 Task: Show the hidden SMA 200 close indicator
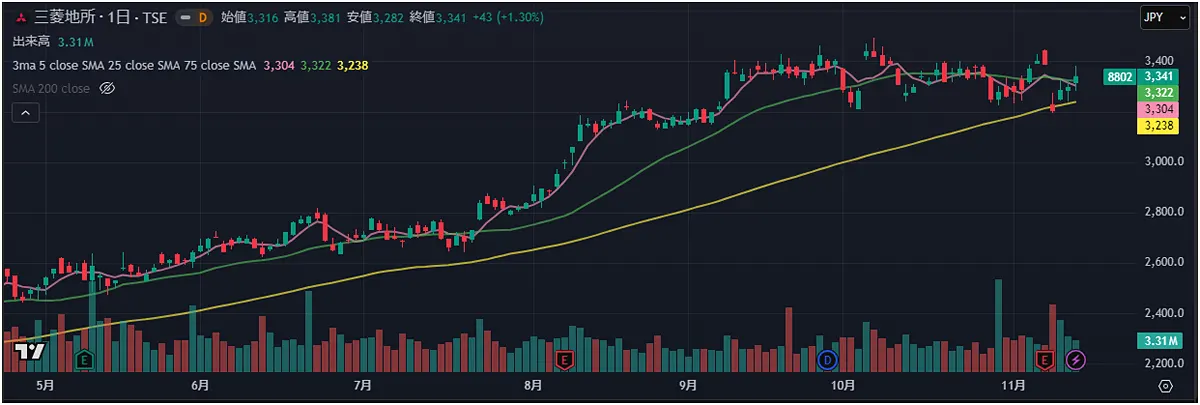coord(108,89)
